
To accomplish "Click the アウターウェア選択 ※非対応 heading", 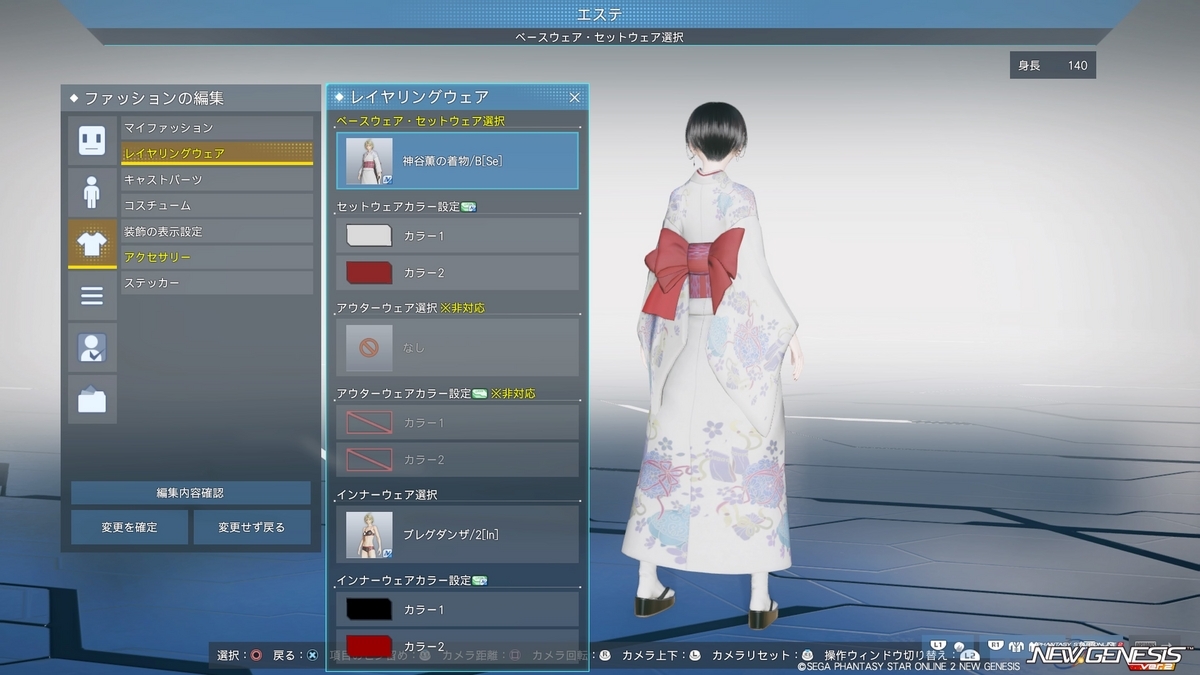I will [411, 308].
